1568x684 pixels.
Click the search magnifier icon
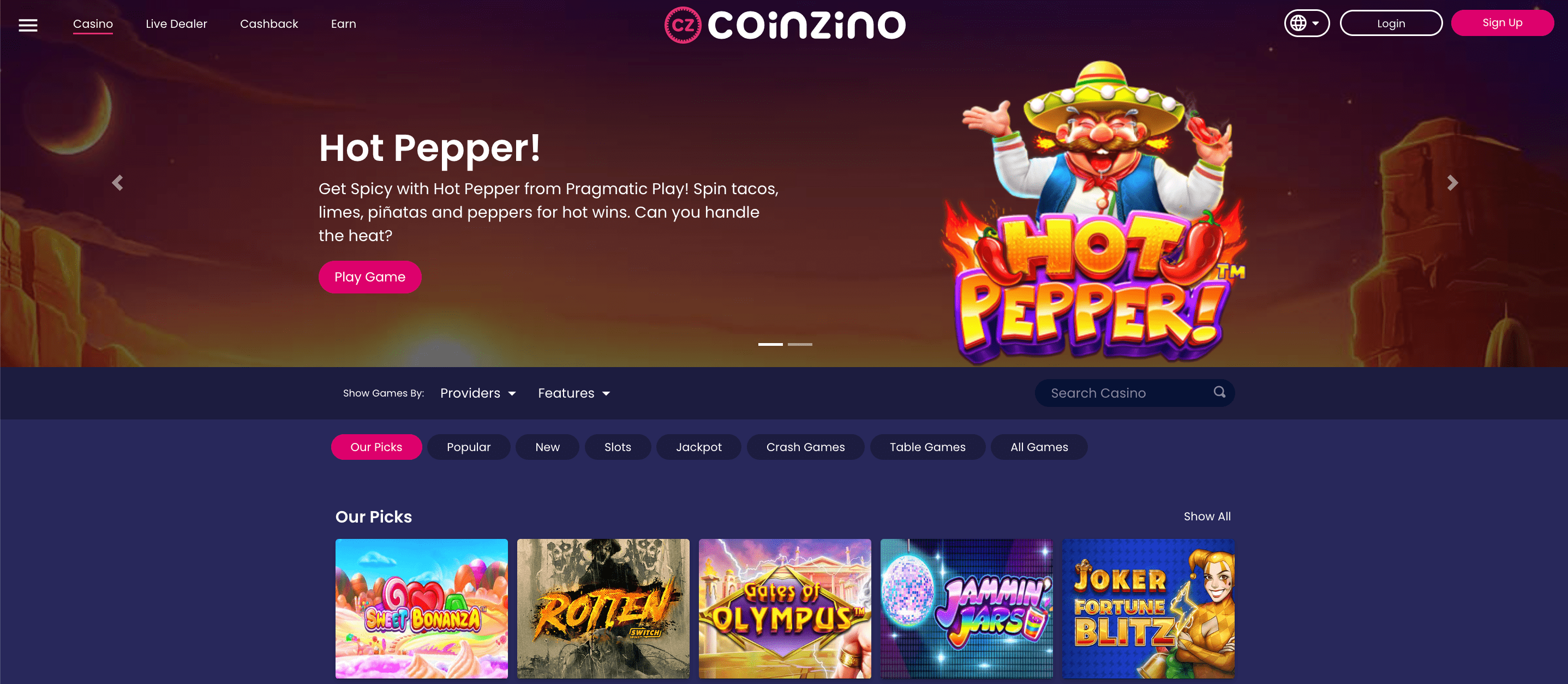[x=1219, y=392]
